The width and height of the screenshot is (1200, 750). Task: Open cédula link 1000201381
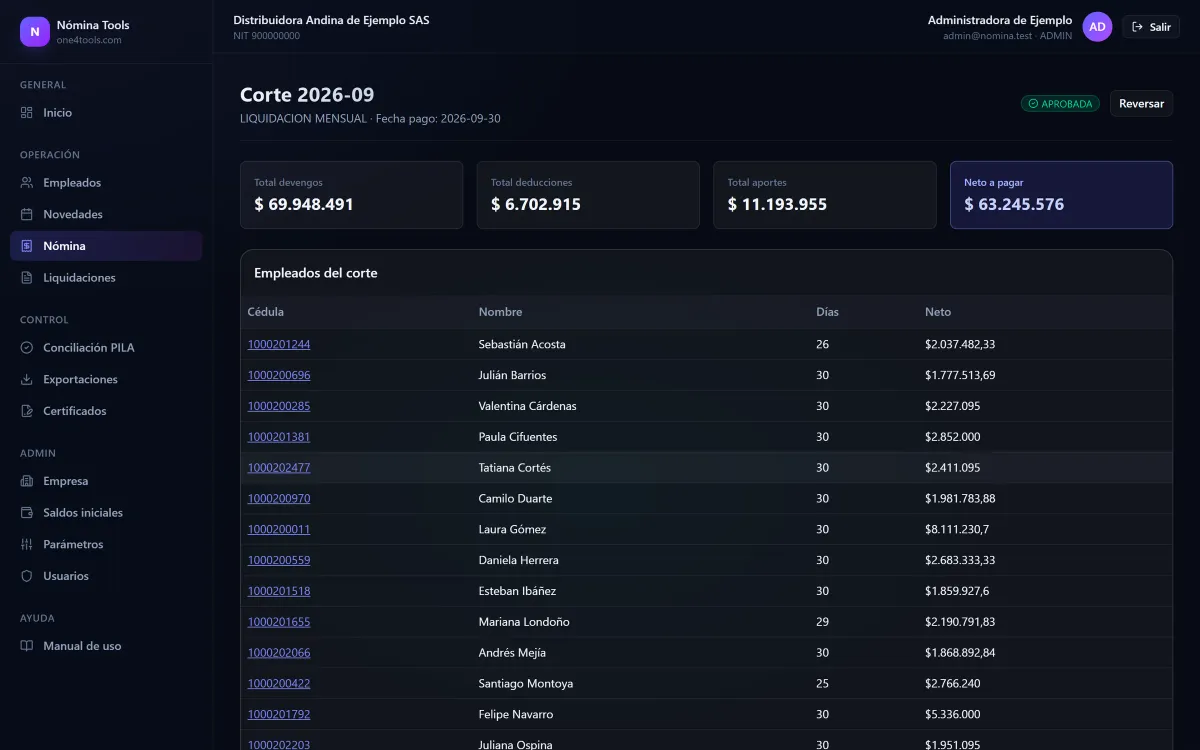[279, 437]
